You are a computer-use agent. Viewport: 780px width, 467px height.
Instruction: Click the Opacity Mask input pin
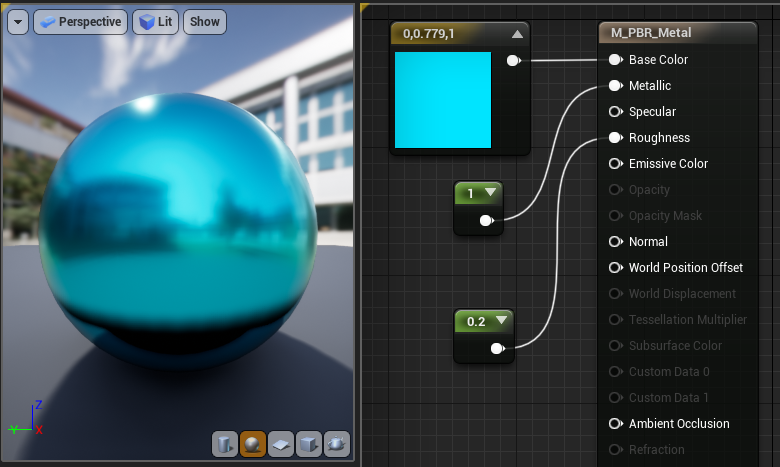(616, 215)
